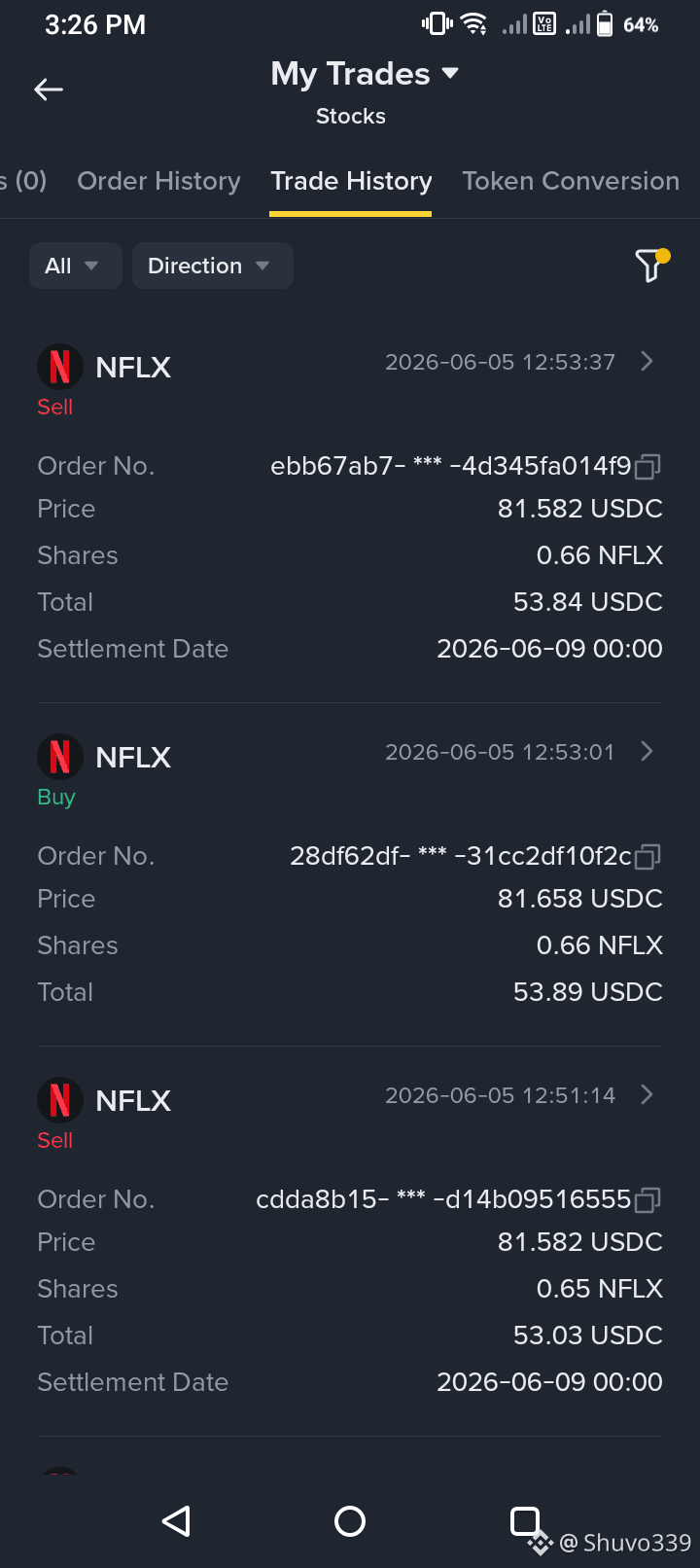Tap Netflix logo of the Buy trade
The height and width of the screenshot is (1568, 700).
point(60,757)
